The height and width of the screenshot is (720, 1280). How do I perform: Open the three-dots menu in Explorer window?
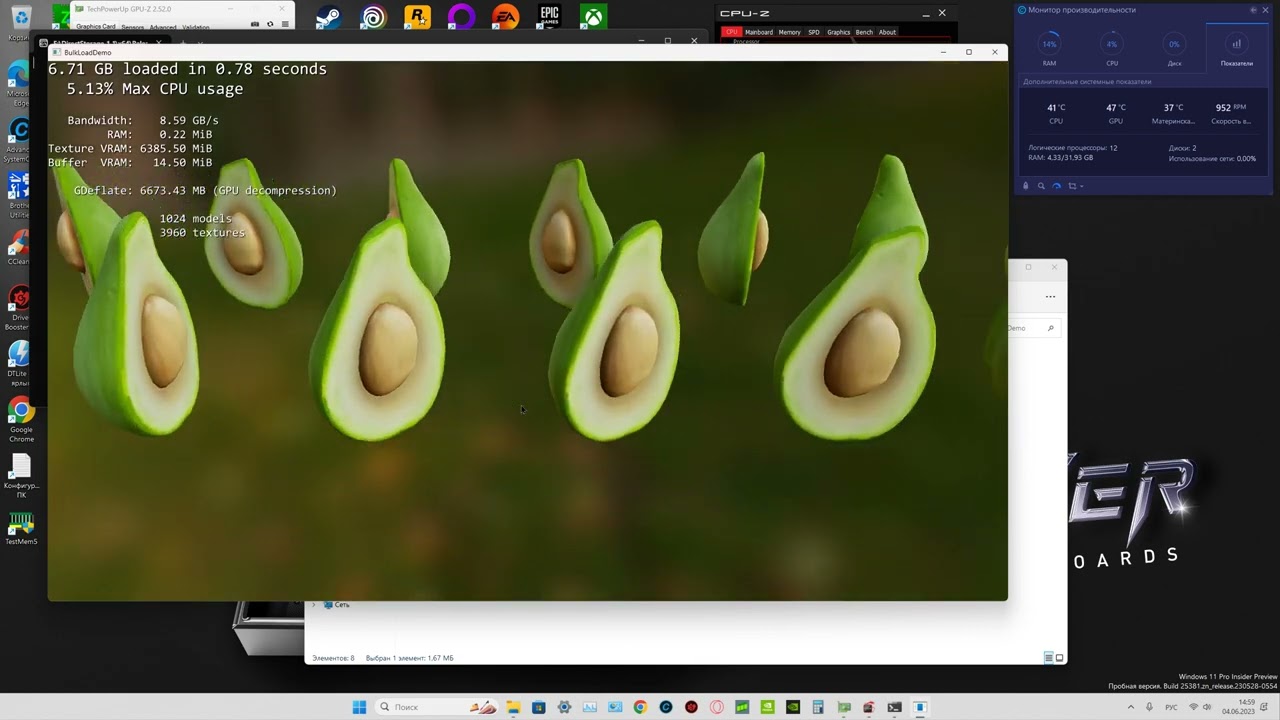click(x=1050, y=296)
